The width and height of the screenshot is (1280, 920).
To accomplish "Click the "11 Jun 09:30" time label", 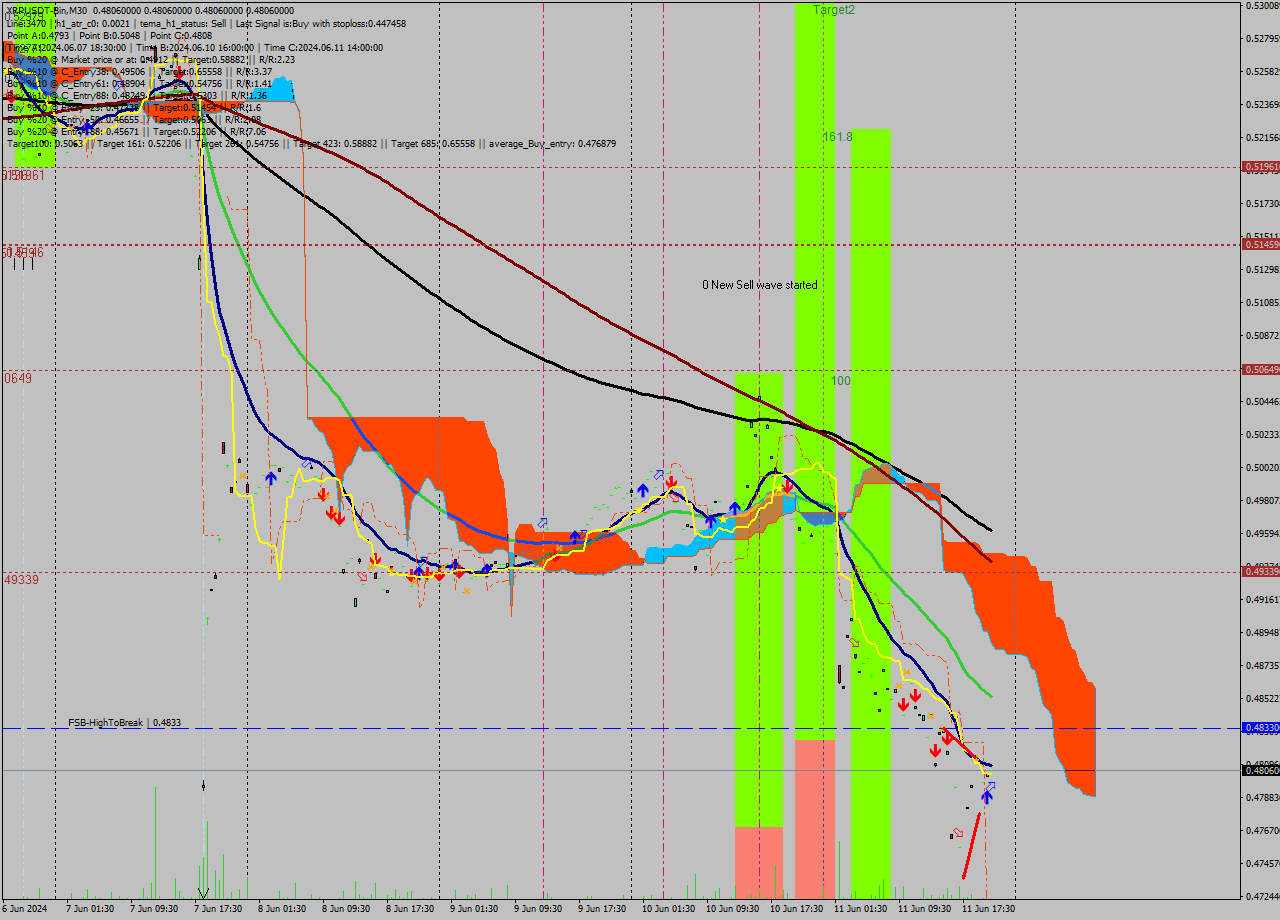I will tap(924, 909).
